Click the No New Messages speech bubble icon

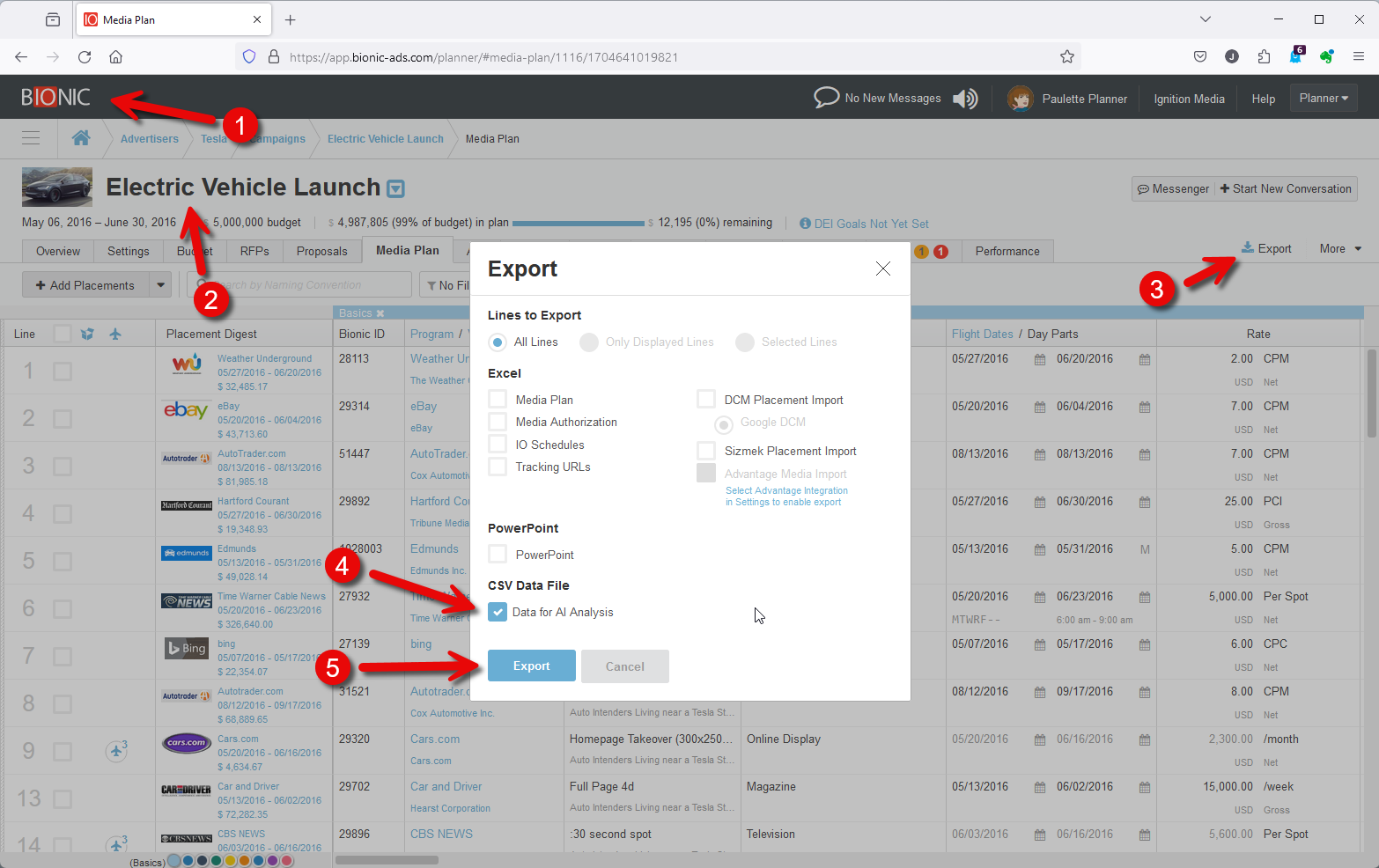tap(826, 97)
